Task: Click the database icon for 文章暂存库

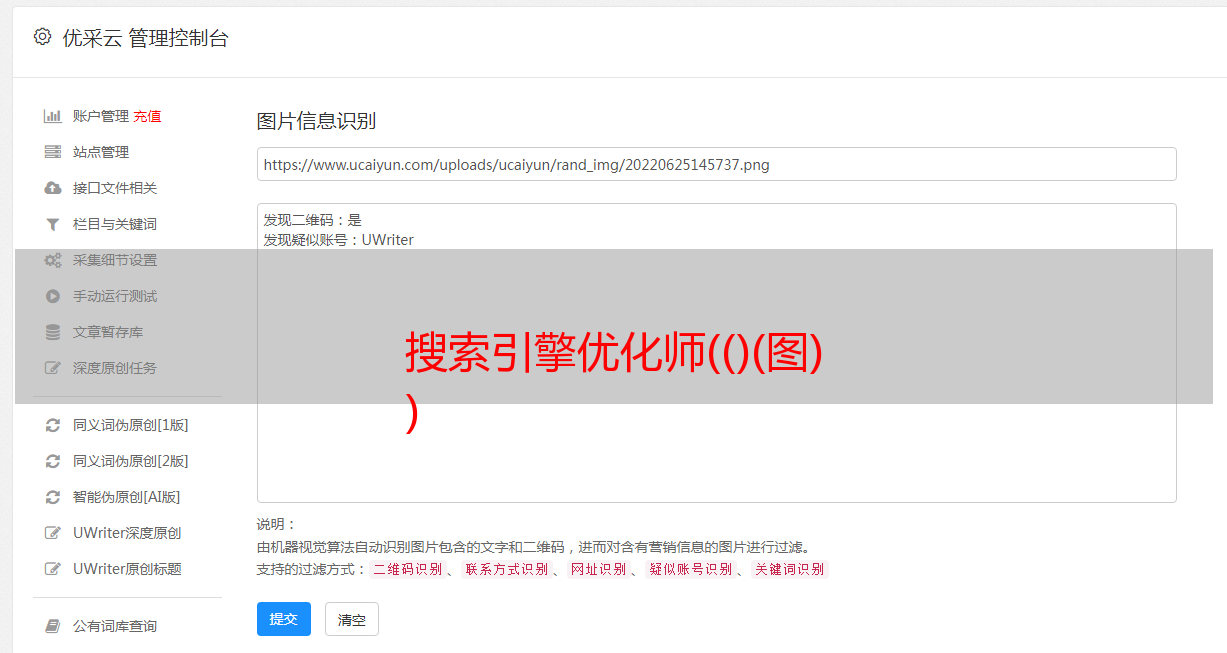Action: coord(53,332)
